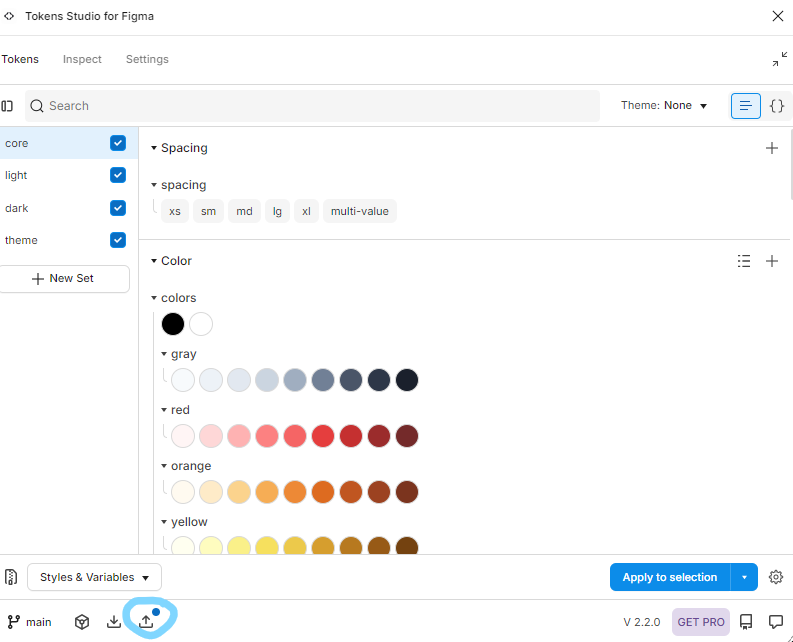
Task: Open Styles & Variables dropdown
Action: coord(95,577)
